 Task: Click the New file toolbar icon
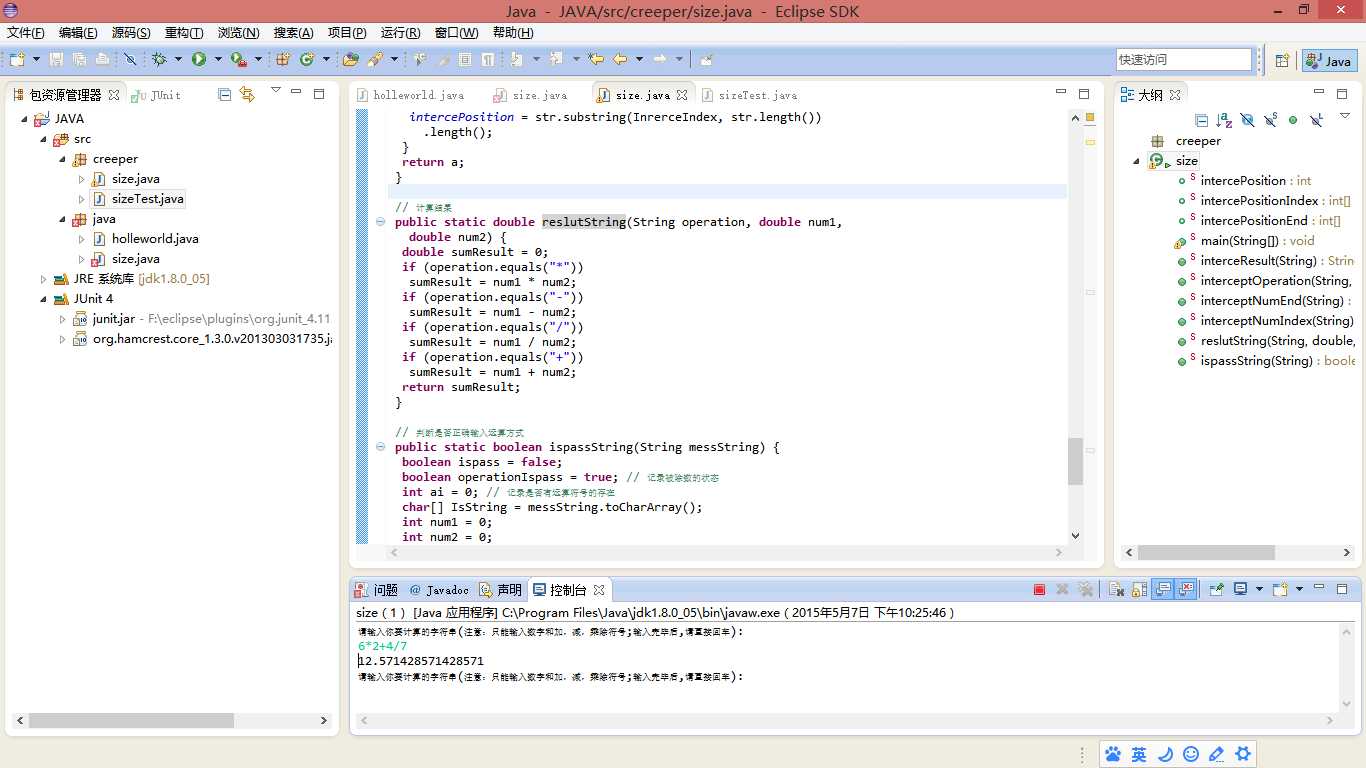tap(17, 59)
